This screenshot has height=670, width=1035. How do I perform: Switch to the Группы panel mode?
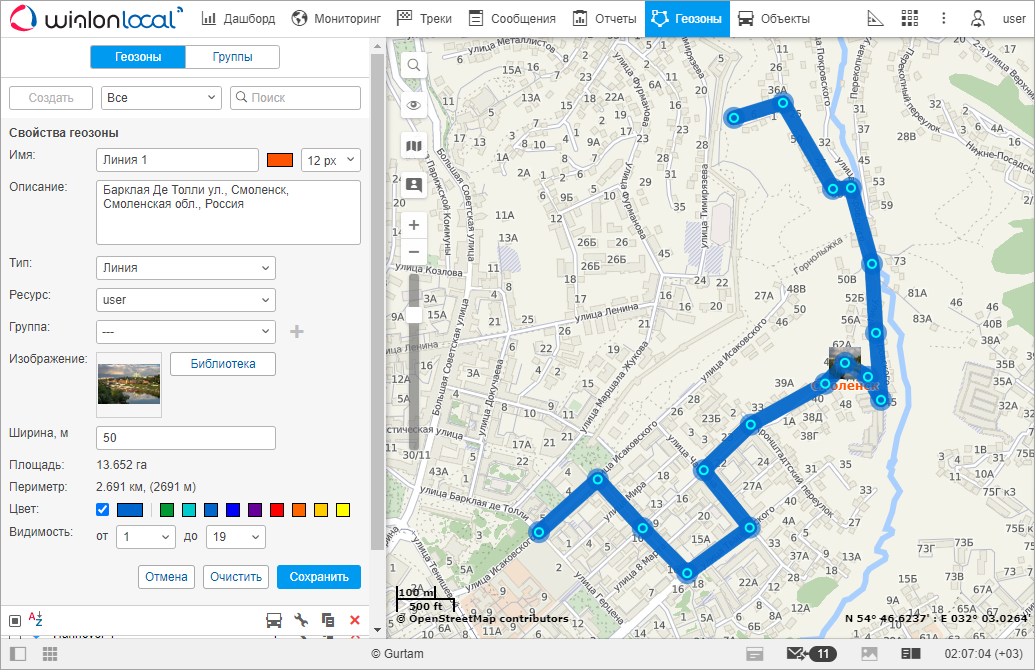pos(232,57)
